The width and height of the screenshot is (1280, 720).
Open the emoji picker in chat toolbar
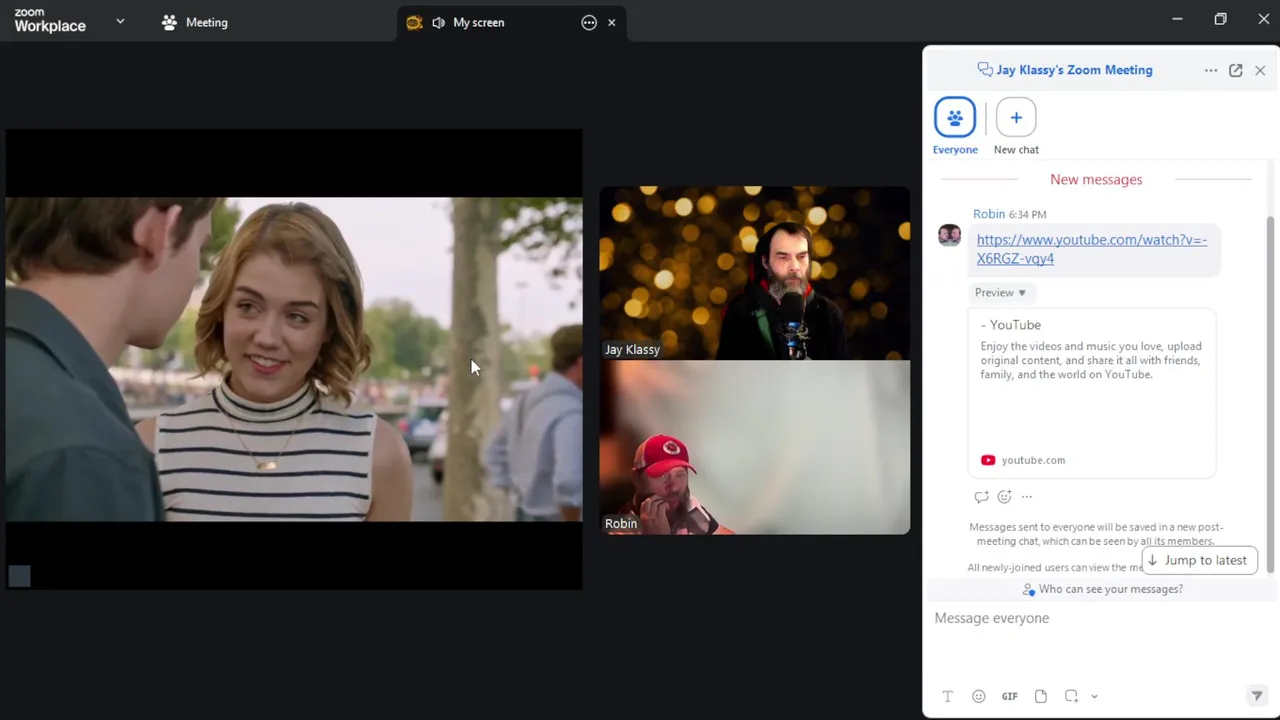click(979, 696)
